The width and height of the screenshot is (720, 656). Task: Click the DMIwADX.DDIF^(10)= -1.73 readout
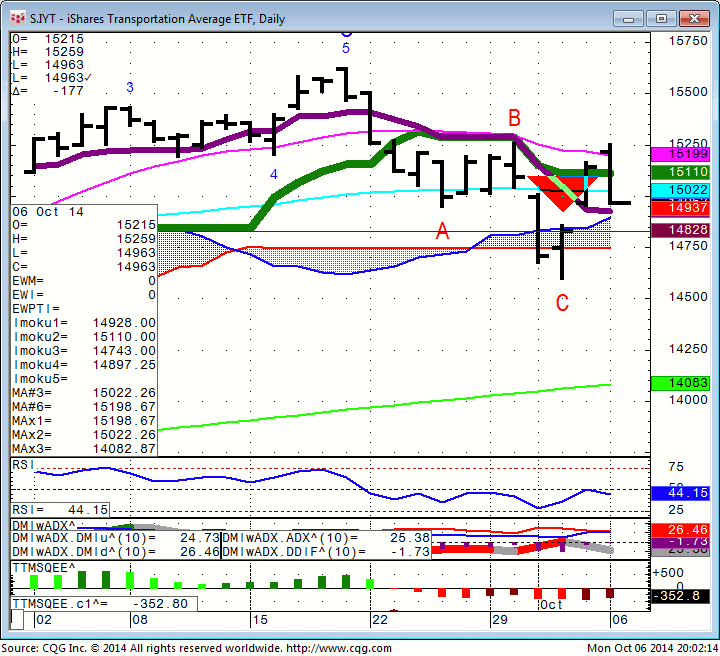(x=326, y=552)
